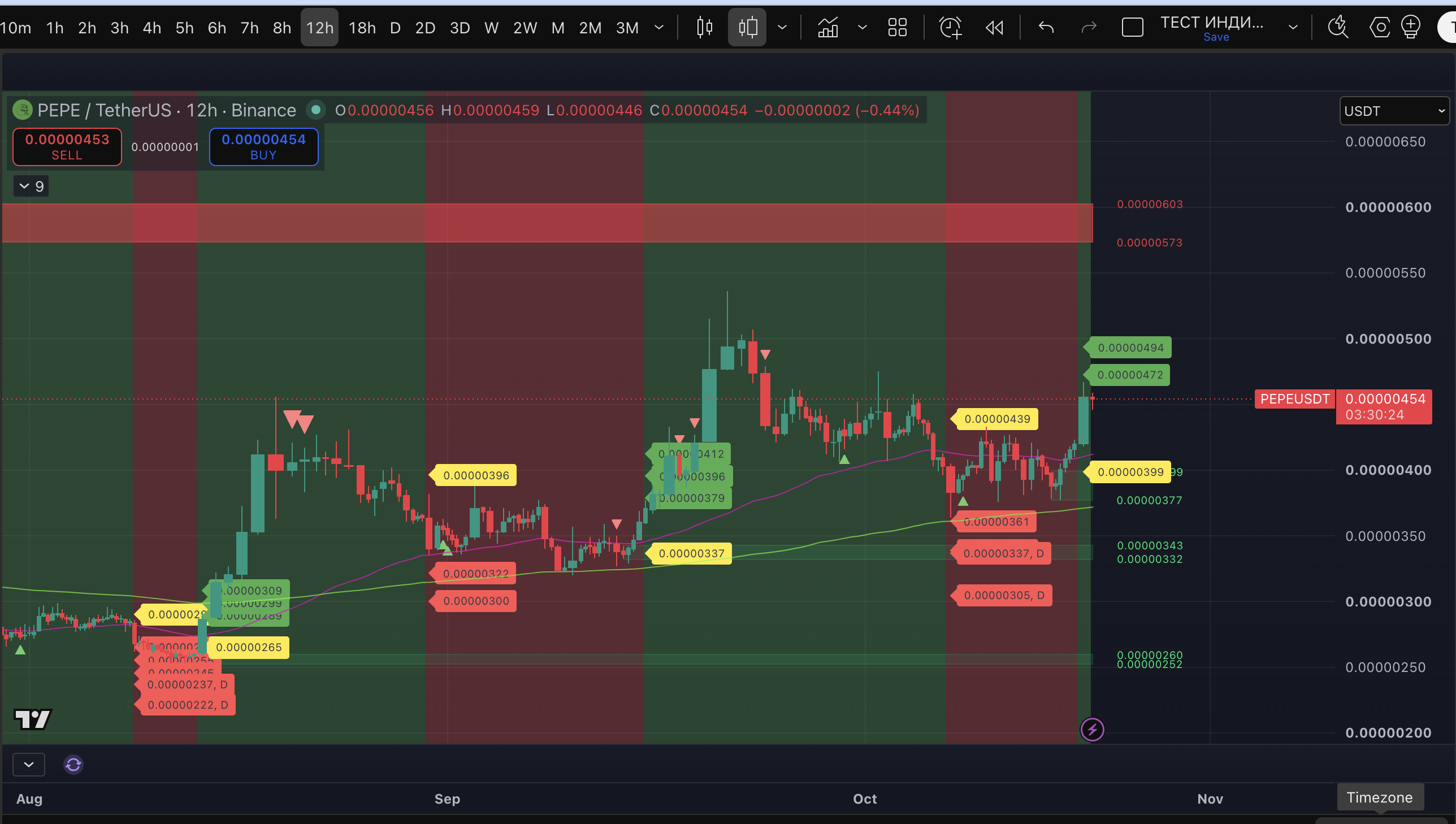Click the purple refresh cycle icon

point(73,765)
